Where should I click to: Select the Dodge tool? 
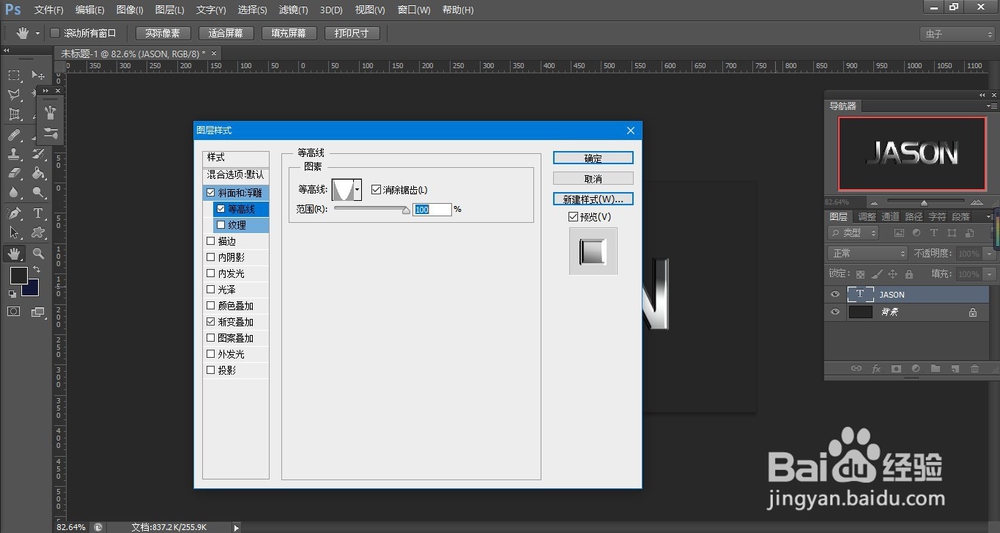tap(38, 192)
